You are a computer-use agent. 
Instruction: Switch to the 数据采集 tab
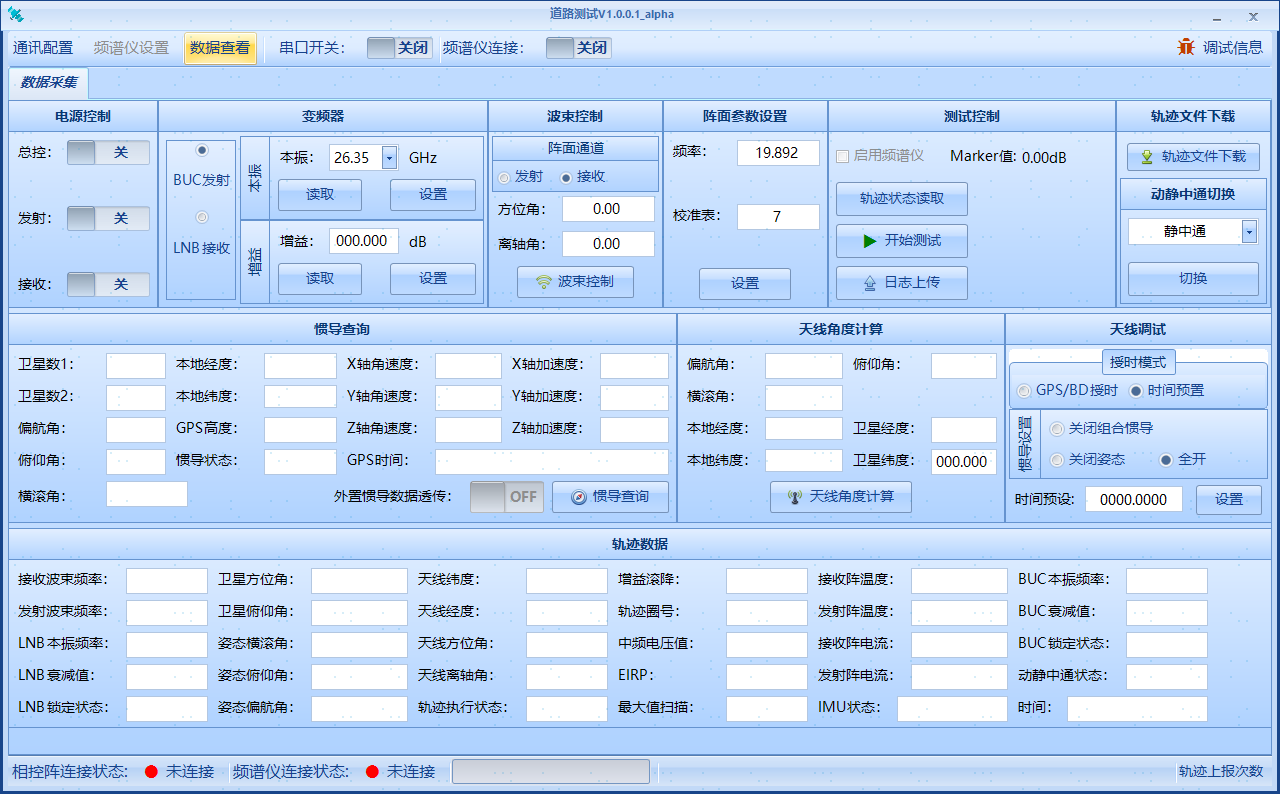click(49, 83)
